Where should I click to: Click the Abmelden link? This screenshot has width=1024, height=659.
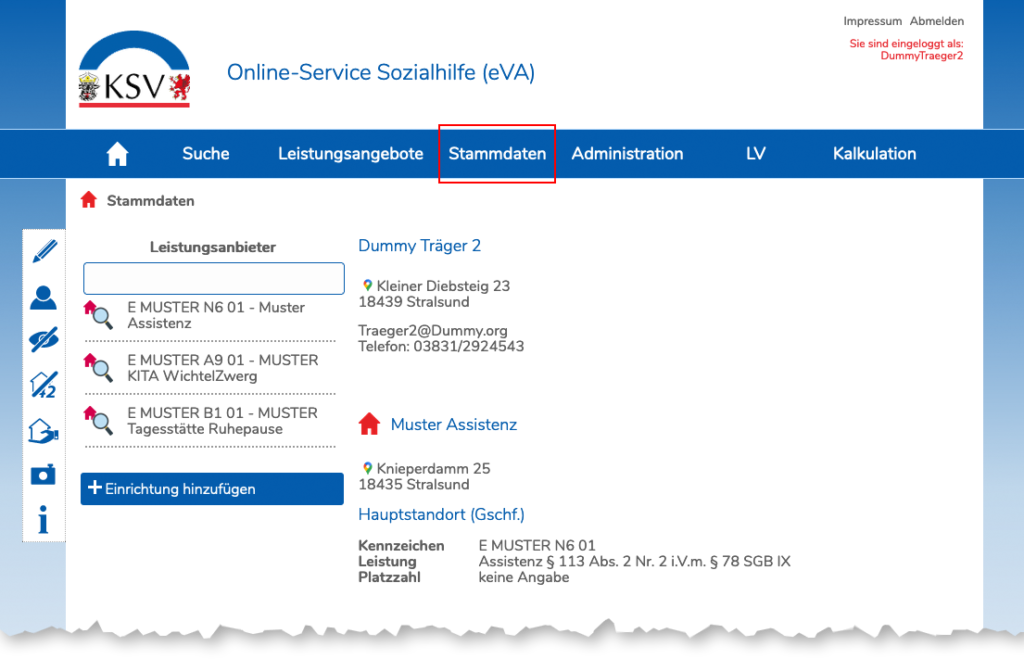click(937, 21)
